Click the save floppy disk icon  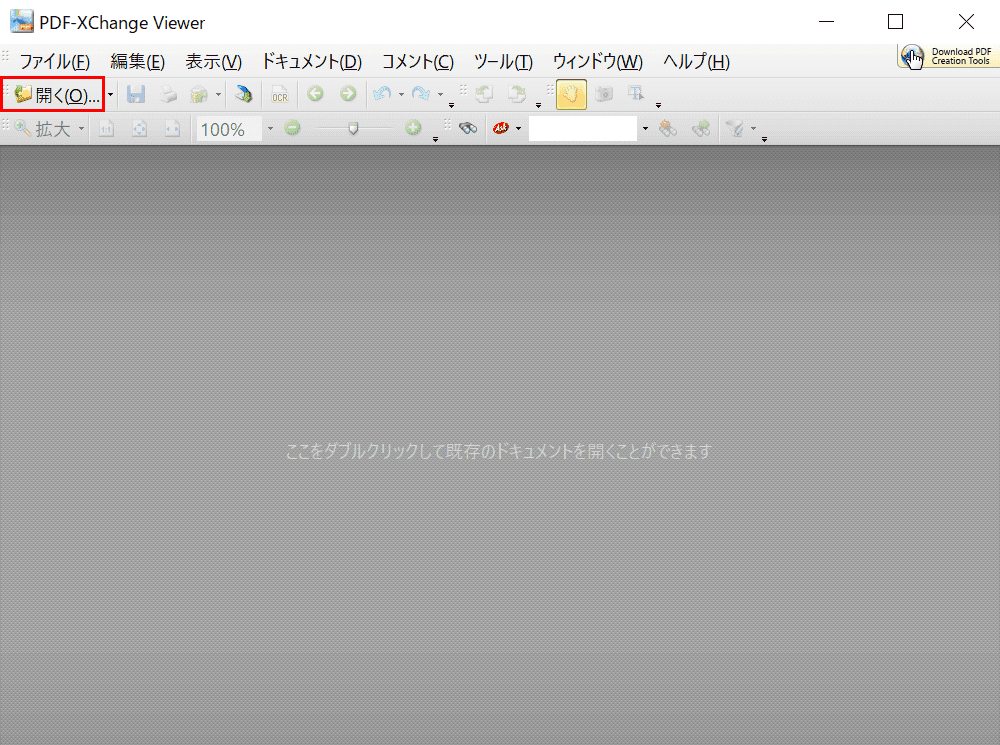(x=135, y=94)
